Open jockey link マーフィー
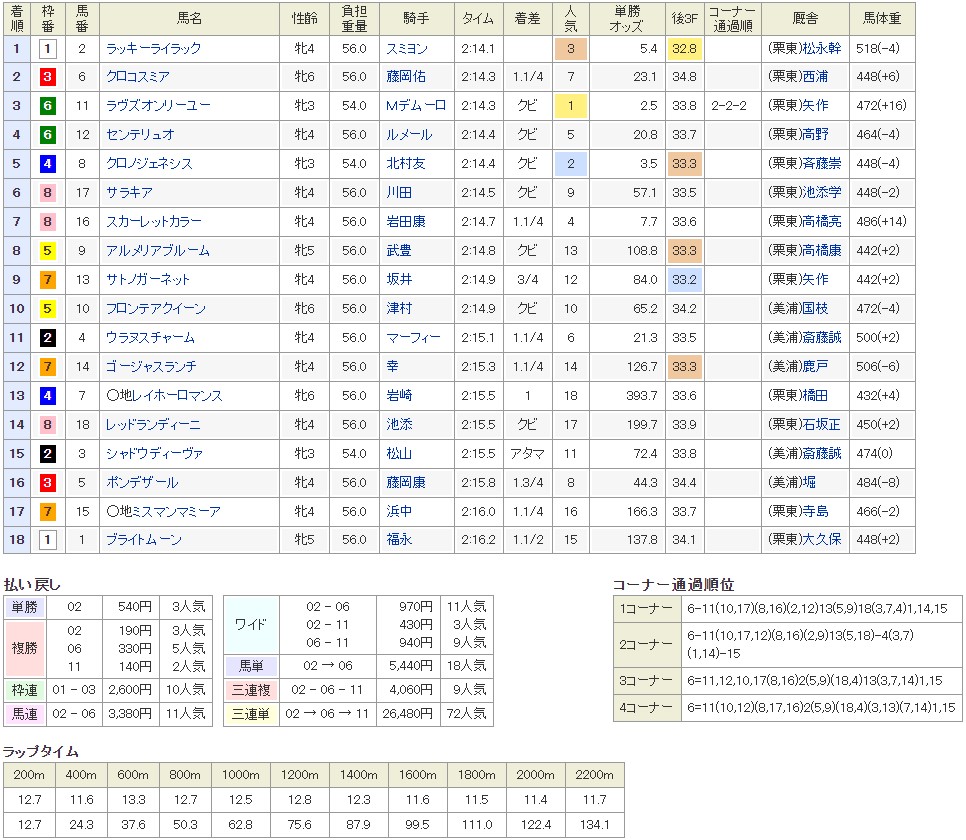 point(413,338)
